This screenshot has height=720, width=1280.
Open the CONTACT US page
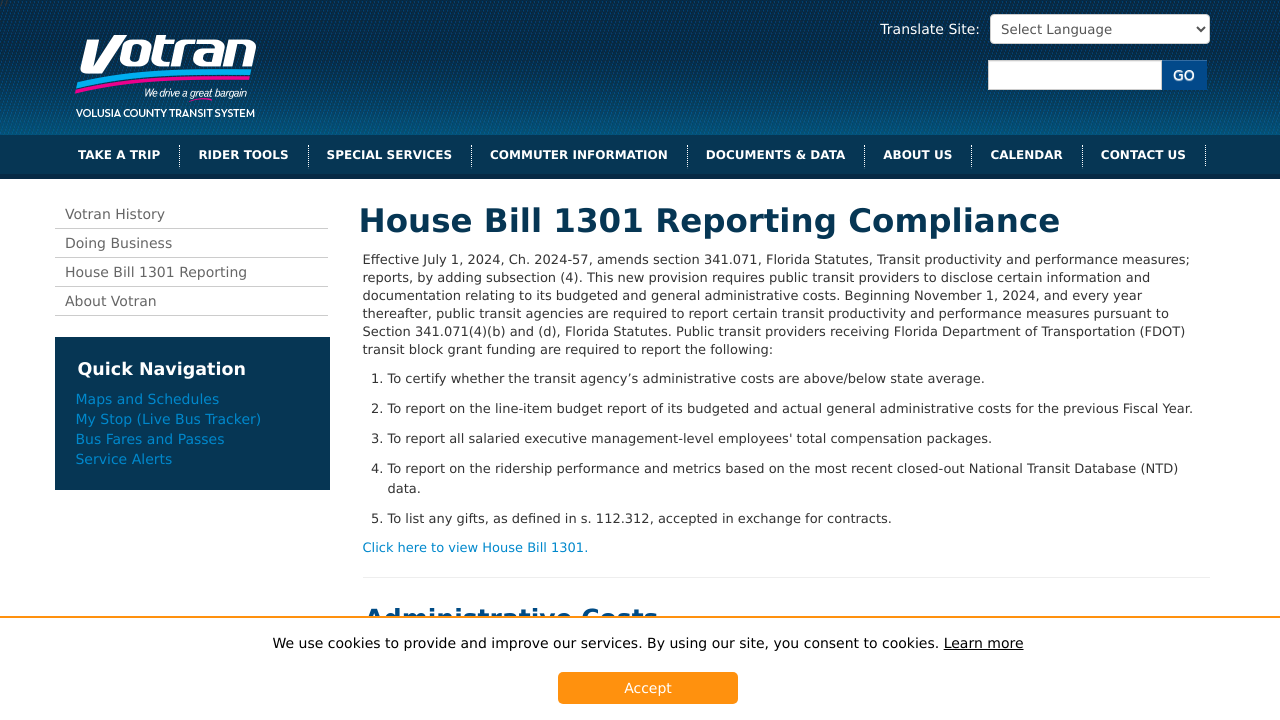pos(1143,155)
